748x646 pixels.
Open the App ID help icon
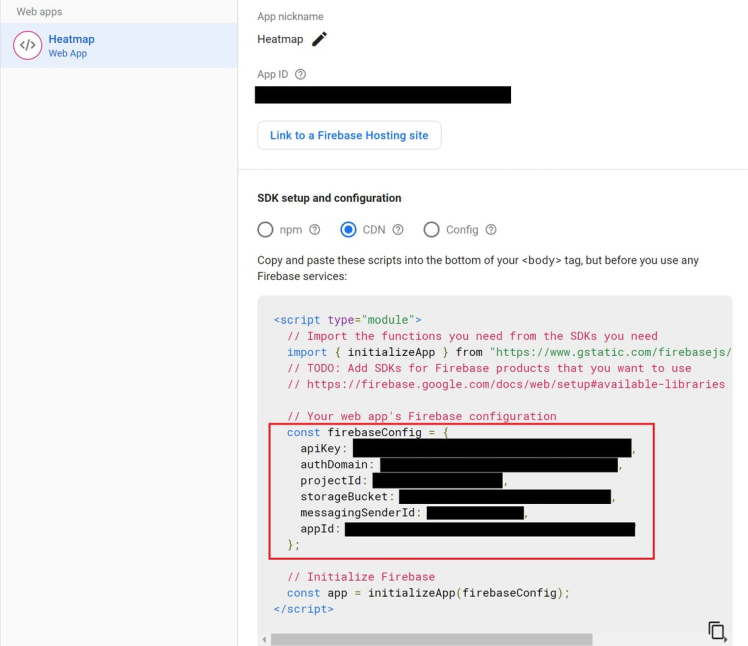(300, 74)
